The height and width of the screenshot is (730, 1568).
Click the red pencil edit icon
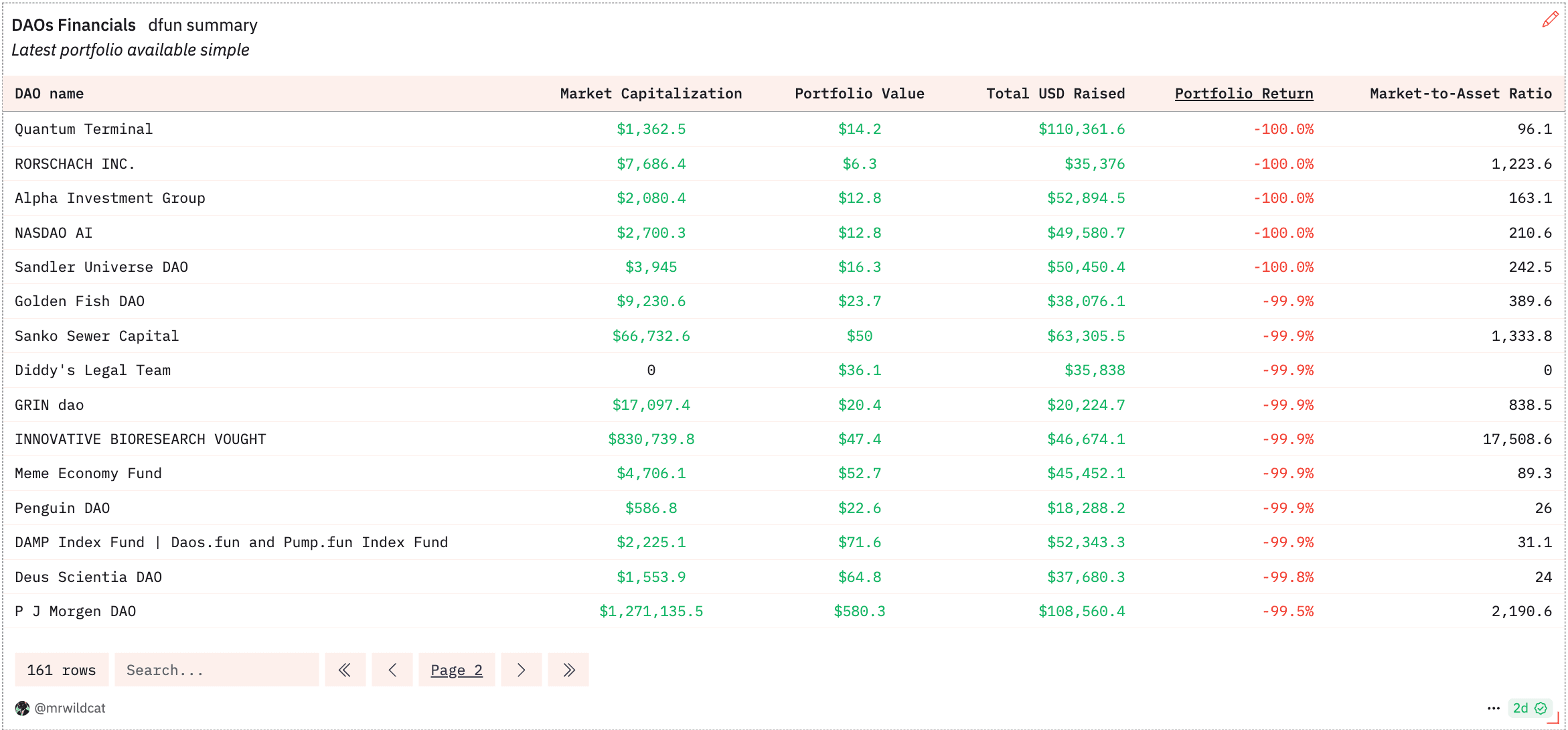1550,19
